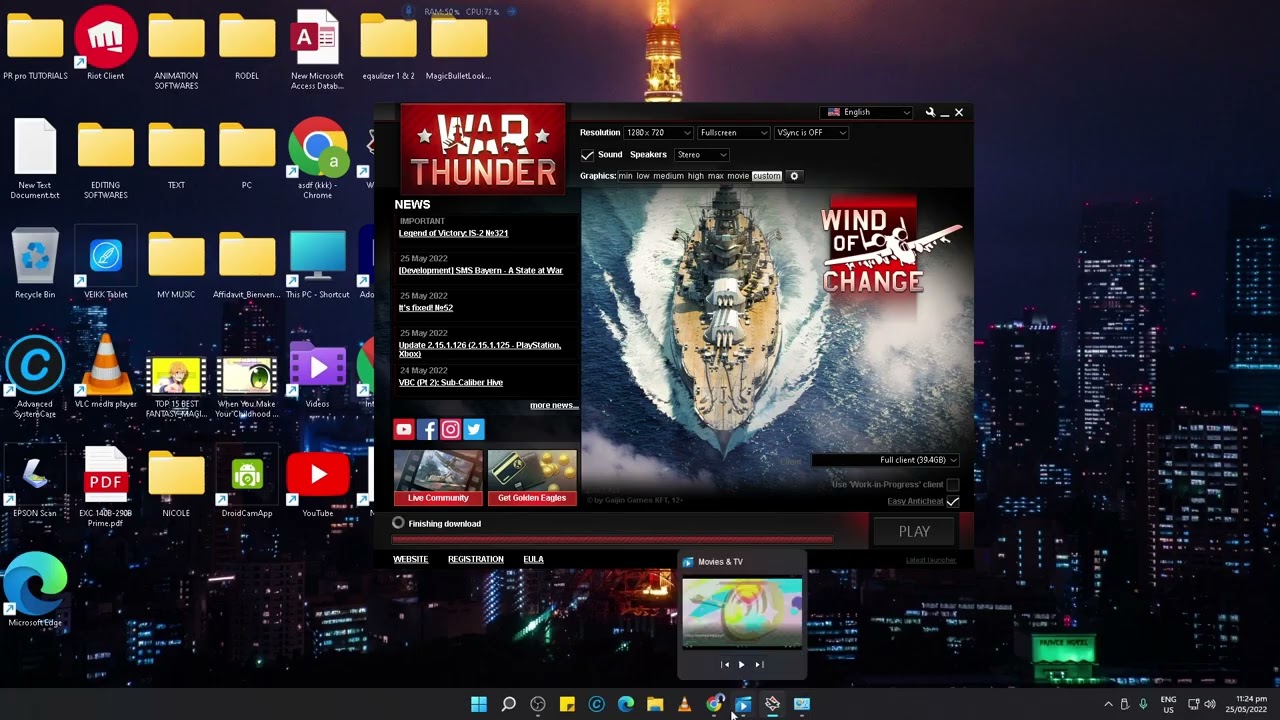Click the Movies & TV preview thumbnail
Screen dimensions: 1280x720
742,612
